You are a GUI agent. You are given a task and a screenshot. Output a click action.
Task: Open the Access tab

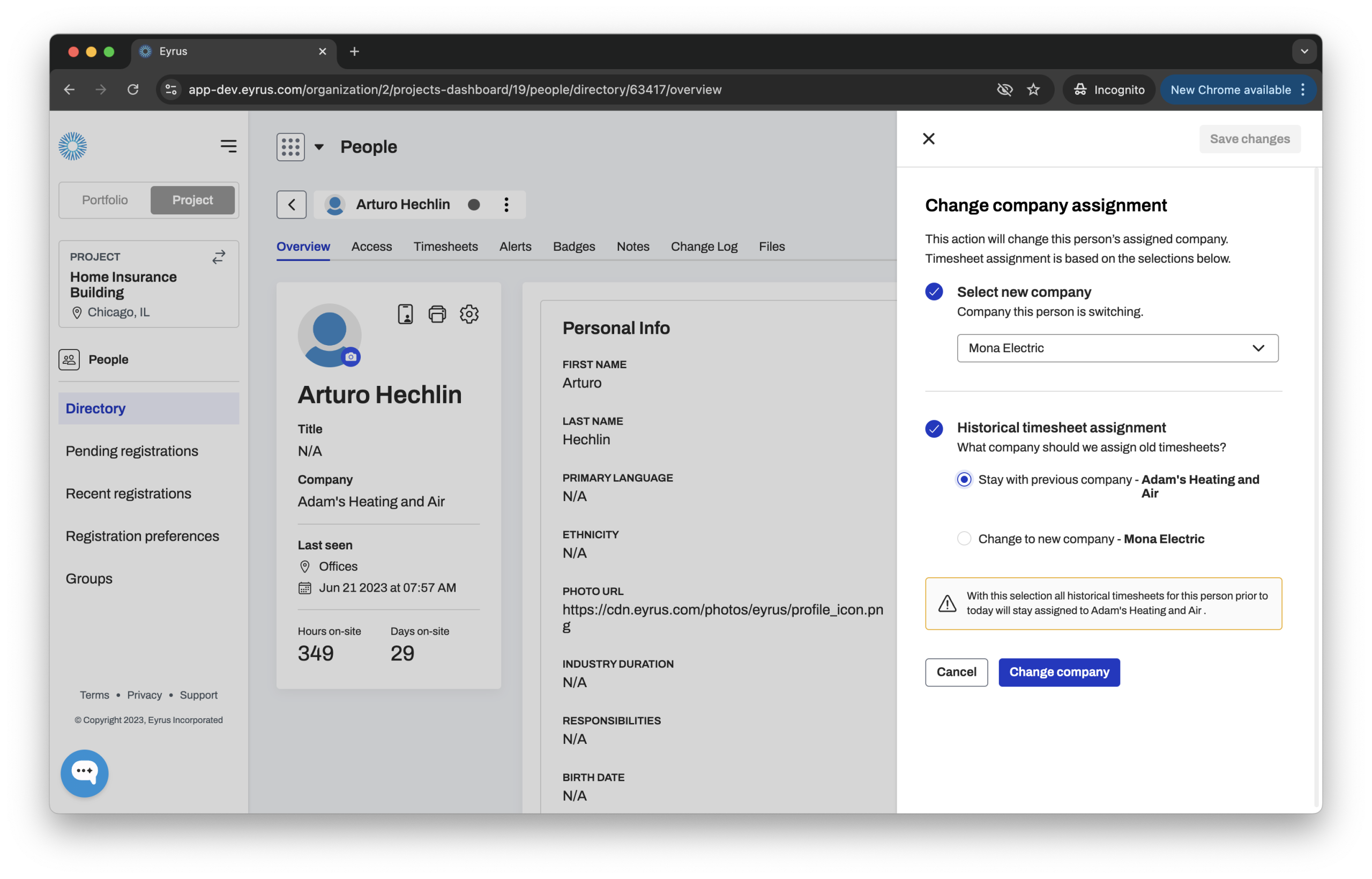coord(371,247)
